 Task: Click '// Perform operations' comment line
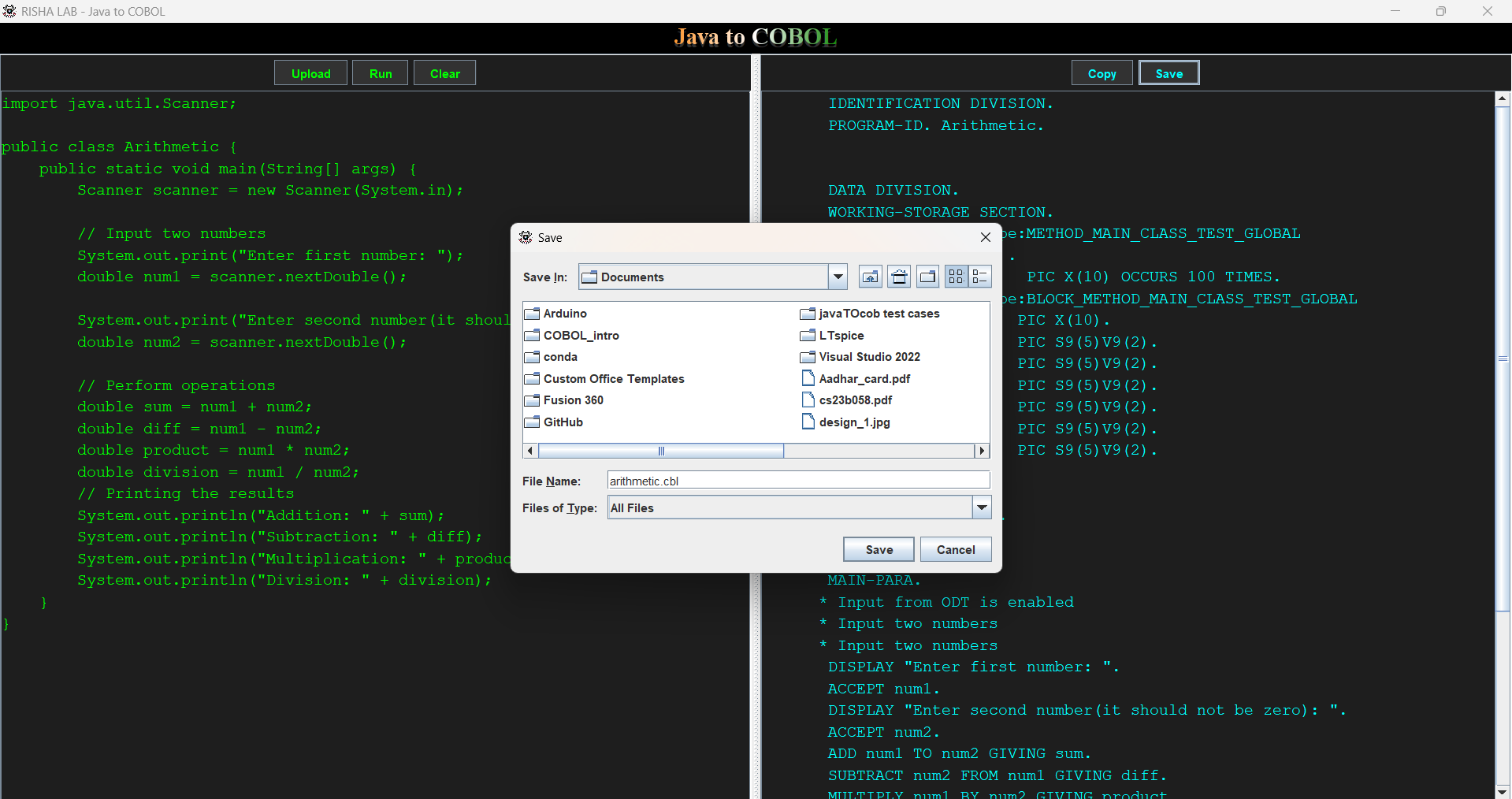(176, 385)
